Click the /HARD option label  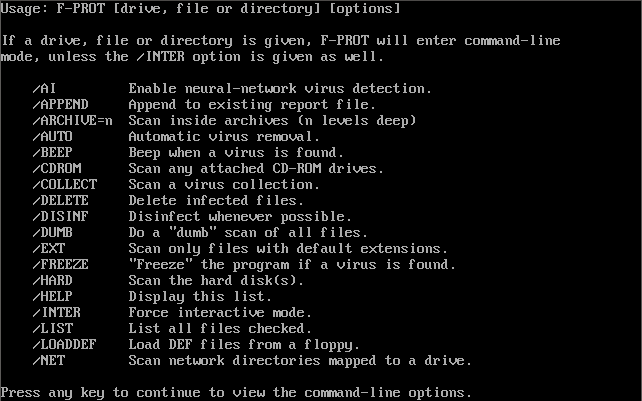pos(53,280)
